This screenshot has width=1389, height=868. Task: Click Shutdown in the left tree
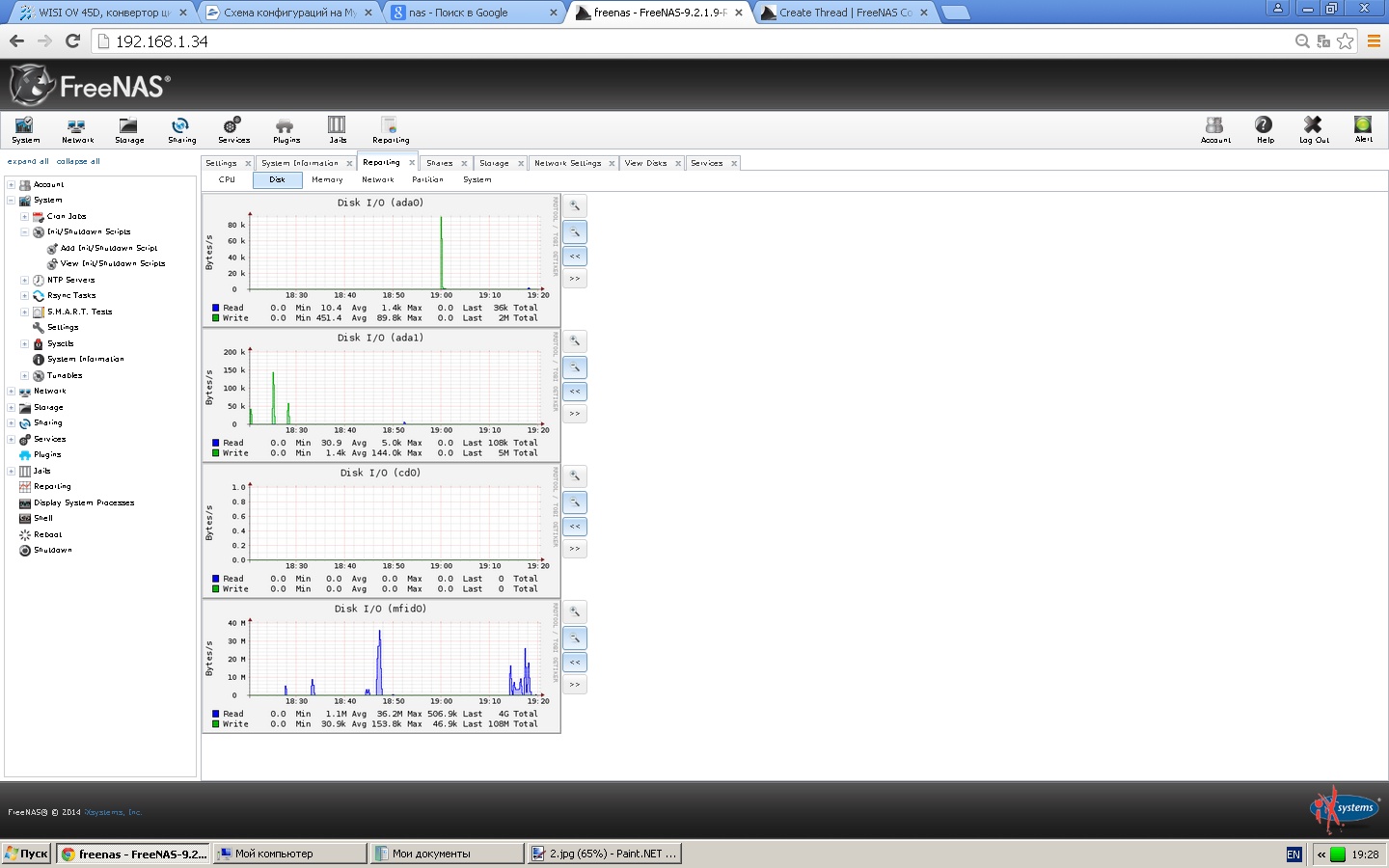(53, 550)
